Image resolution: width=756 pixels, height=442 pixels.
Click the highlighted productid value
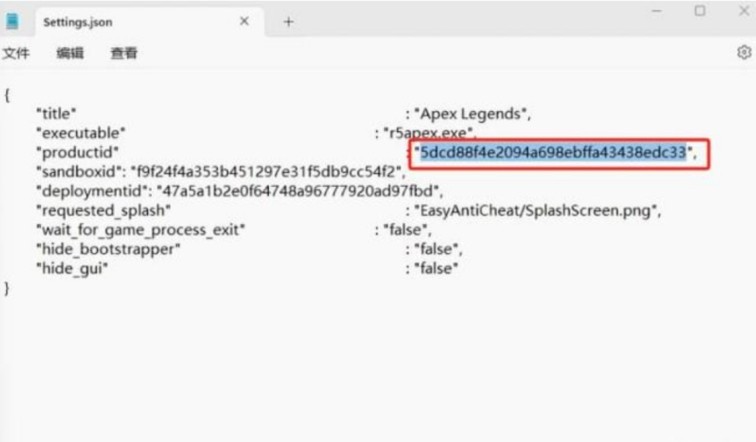click(553, 152)
